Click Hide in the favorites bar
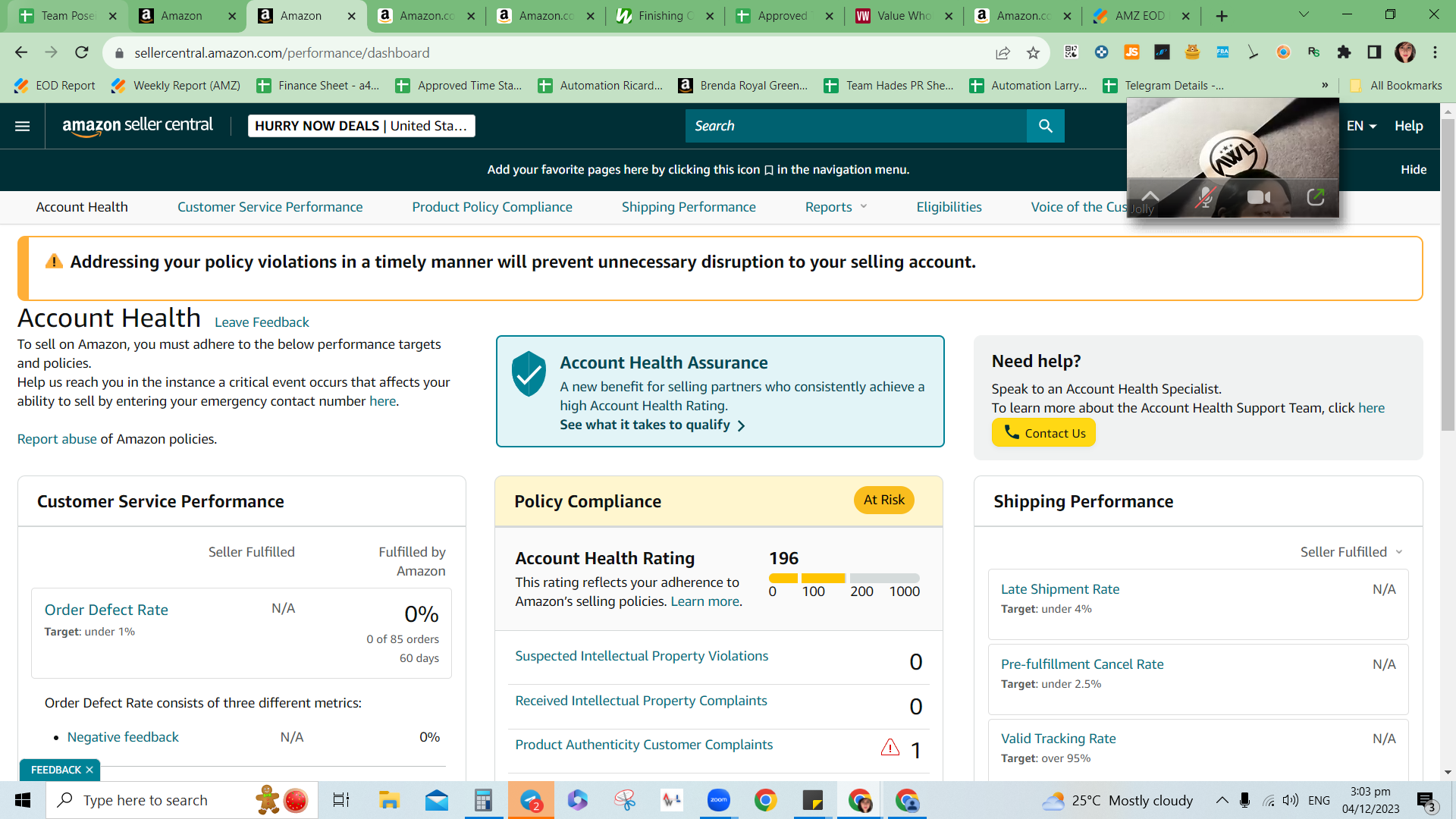This screenshot has height=819, width=1456. (x=1414, y=170)
